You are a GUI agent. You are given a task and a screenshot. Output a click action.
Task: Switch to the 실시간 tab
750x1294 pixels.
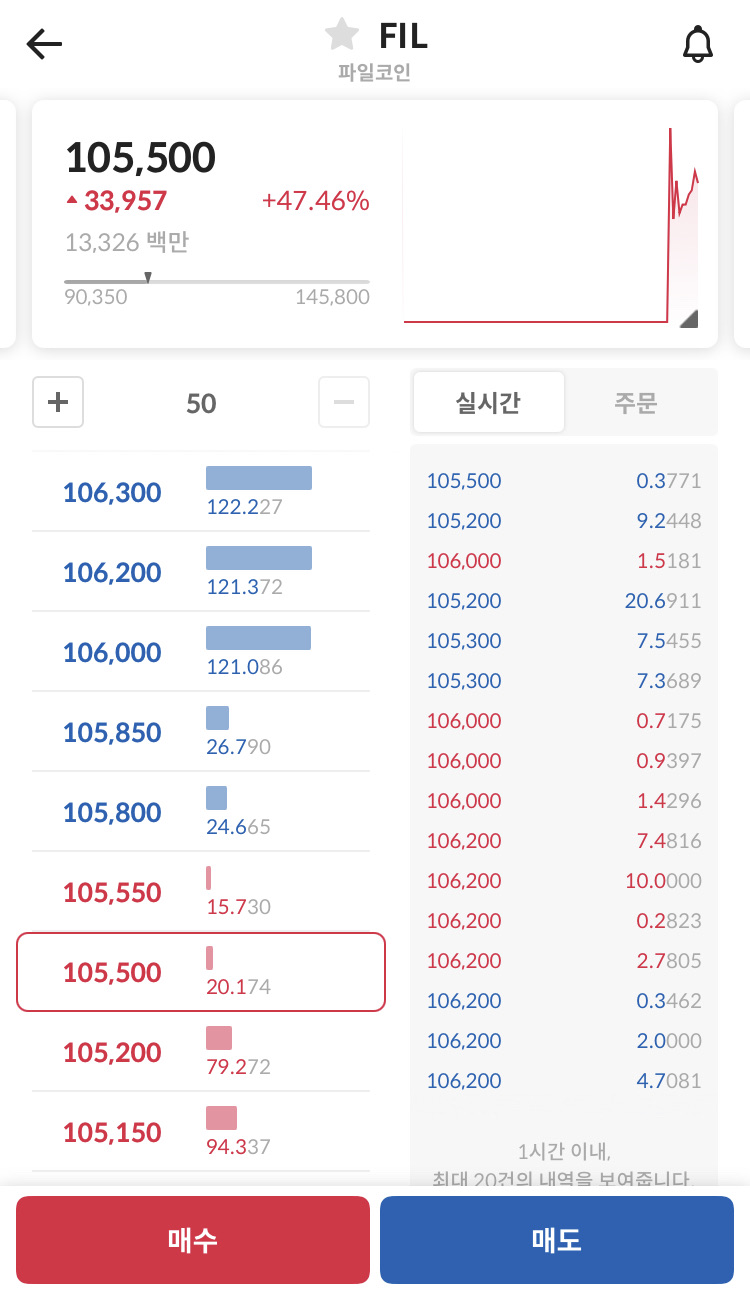[x=489, y=402]
